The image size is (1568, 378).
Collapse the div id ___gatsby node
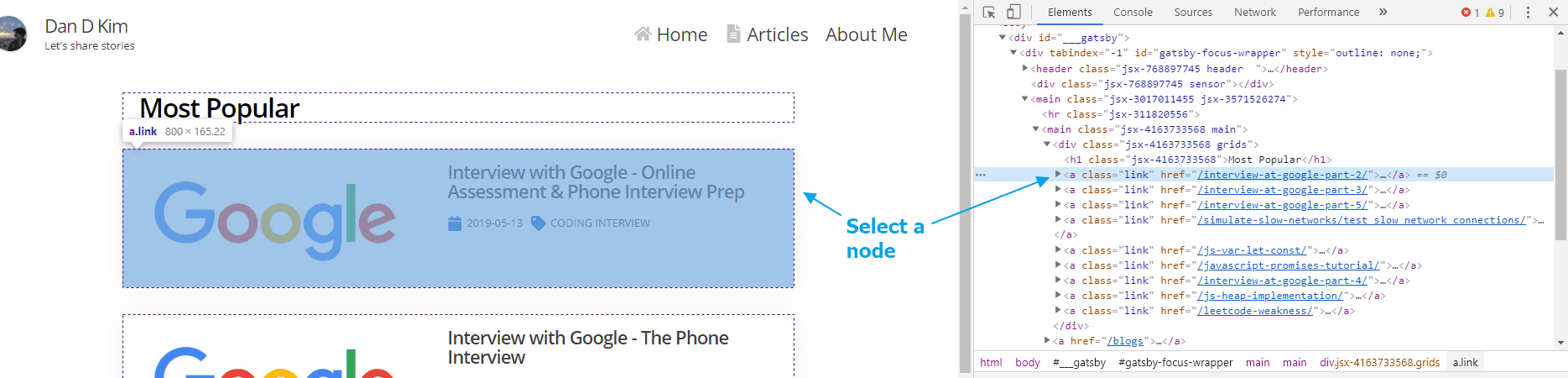click(x=1003, y=38)
